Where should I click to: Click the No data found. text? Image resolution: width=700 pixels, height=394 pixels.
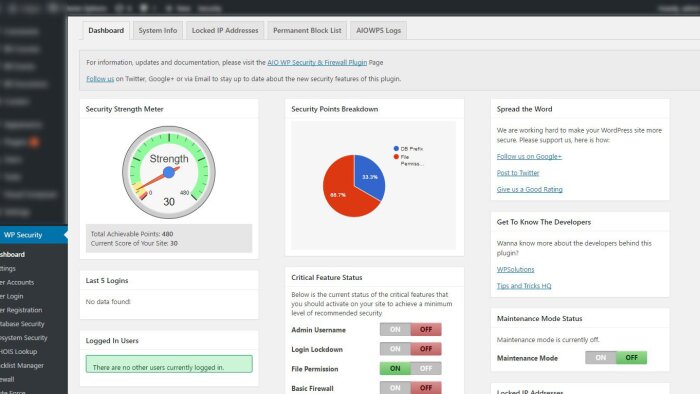click(x=108, y=302)
